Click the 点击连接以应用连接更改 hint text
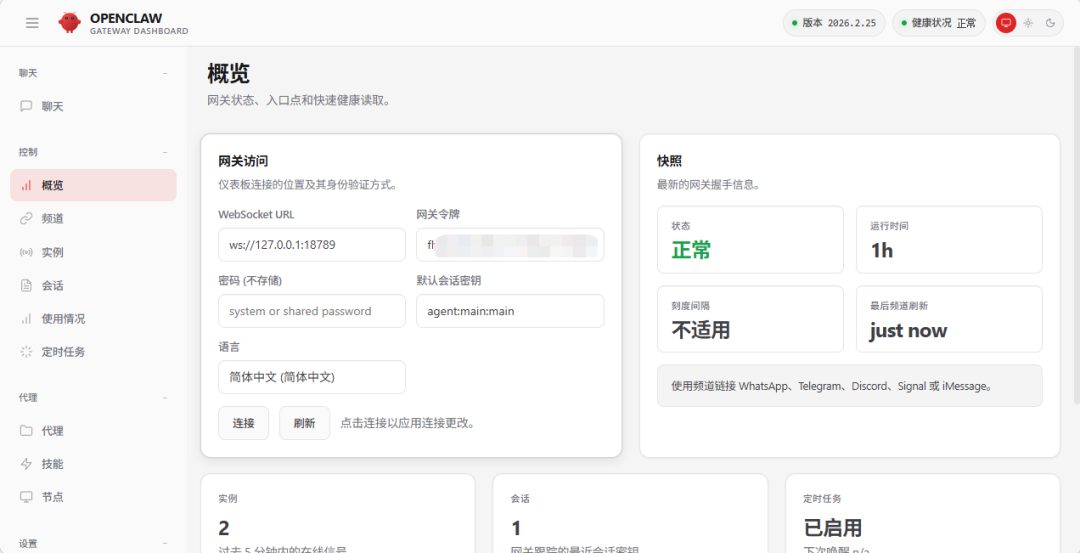 pyautogui.click(x=407, y=423)
